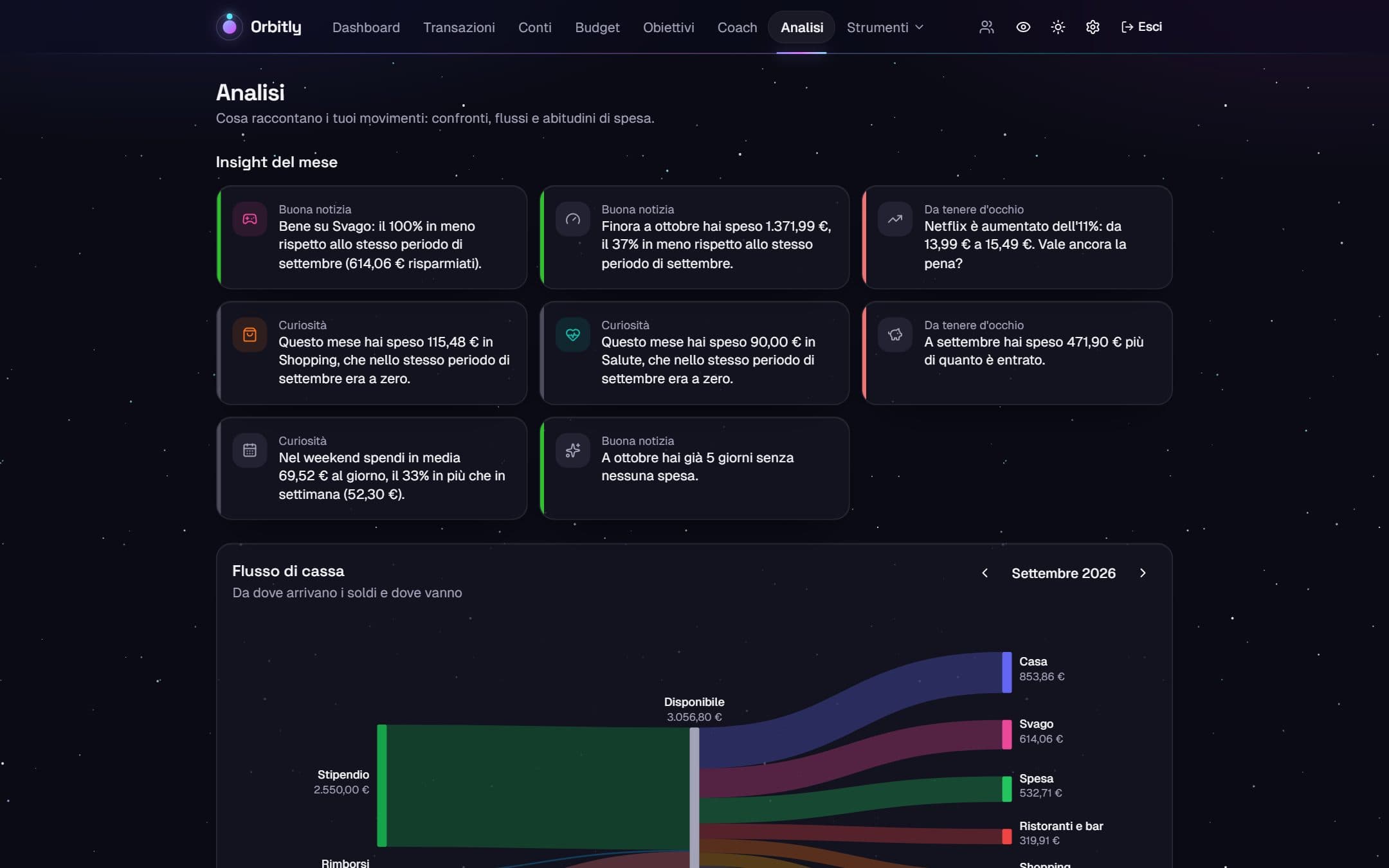Open the Budget tab
The width and height of the screenshot is (1389, 868).
pos(597,27)
